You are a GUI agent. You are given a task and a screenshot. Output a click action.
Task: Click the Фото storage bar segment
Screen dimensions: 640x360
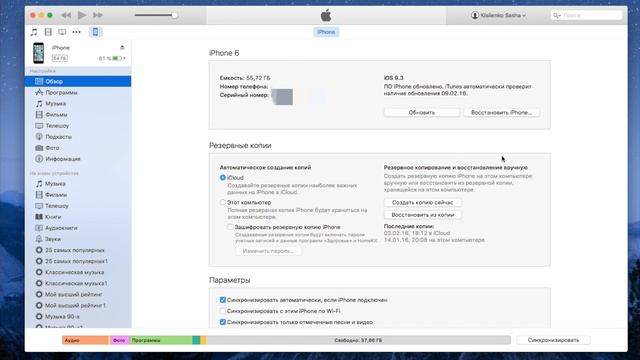tap(120, 340)
